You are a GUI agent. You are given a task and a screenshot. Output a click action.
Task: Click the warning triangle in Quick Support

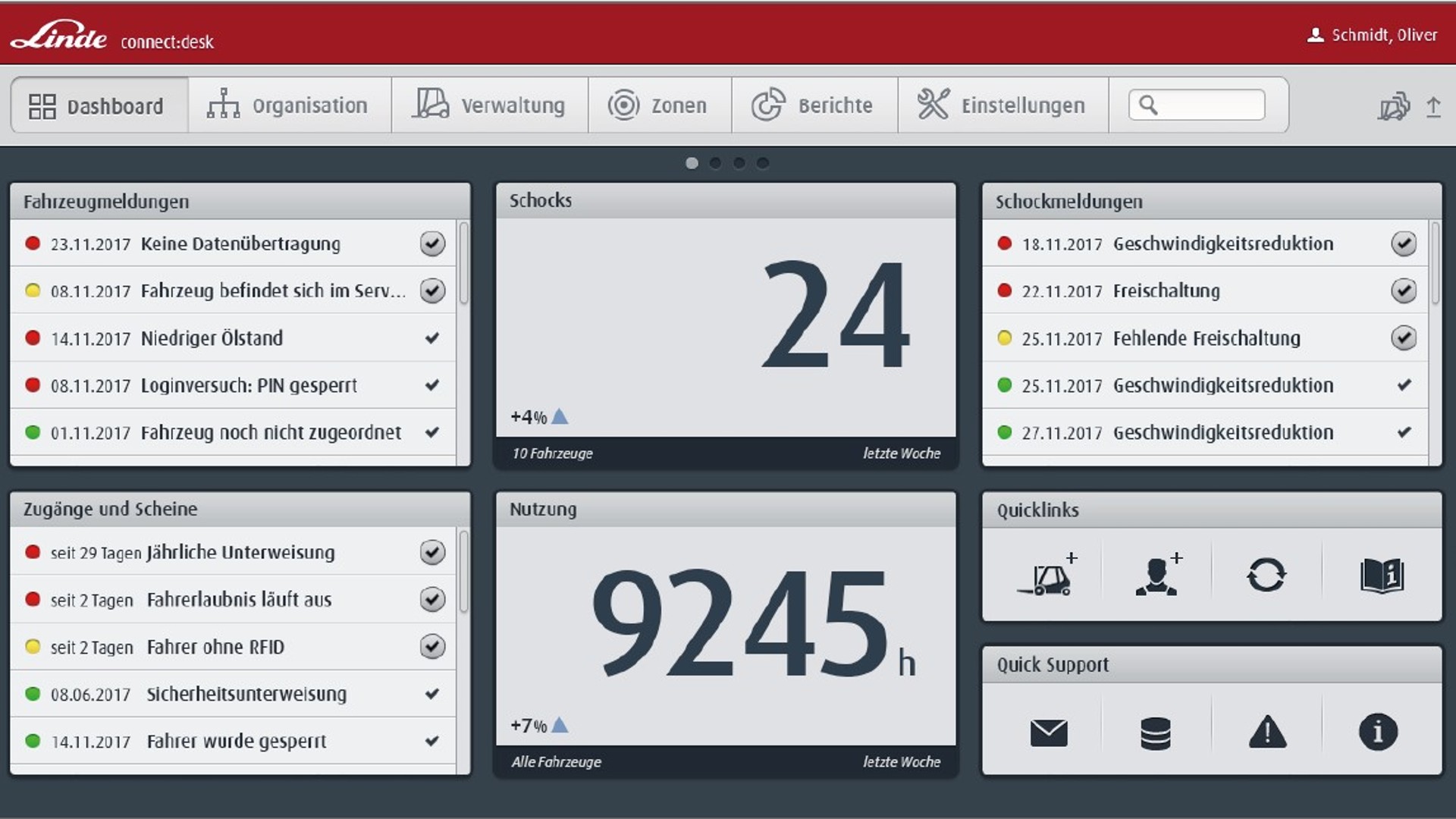click(1266, 731)
